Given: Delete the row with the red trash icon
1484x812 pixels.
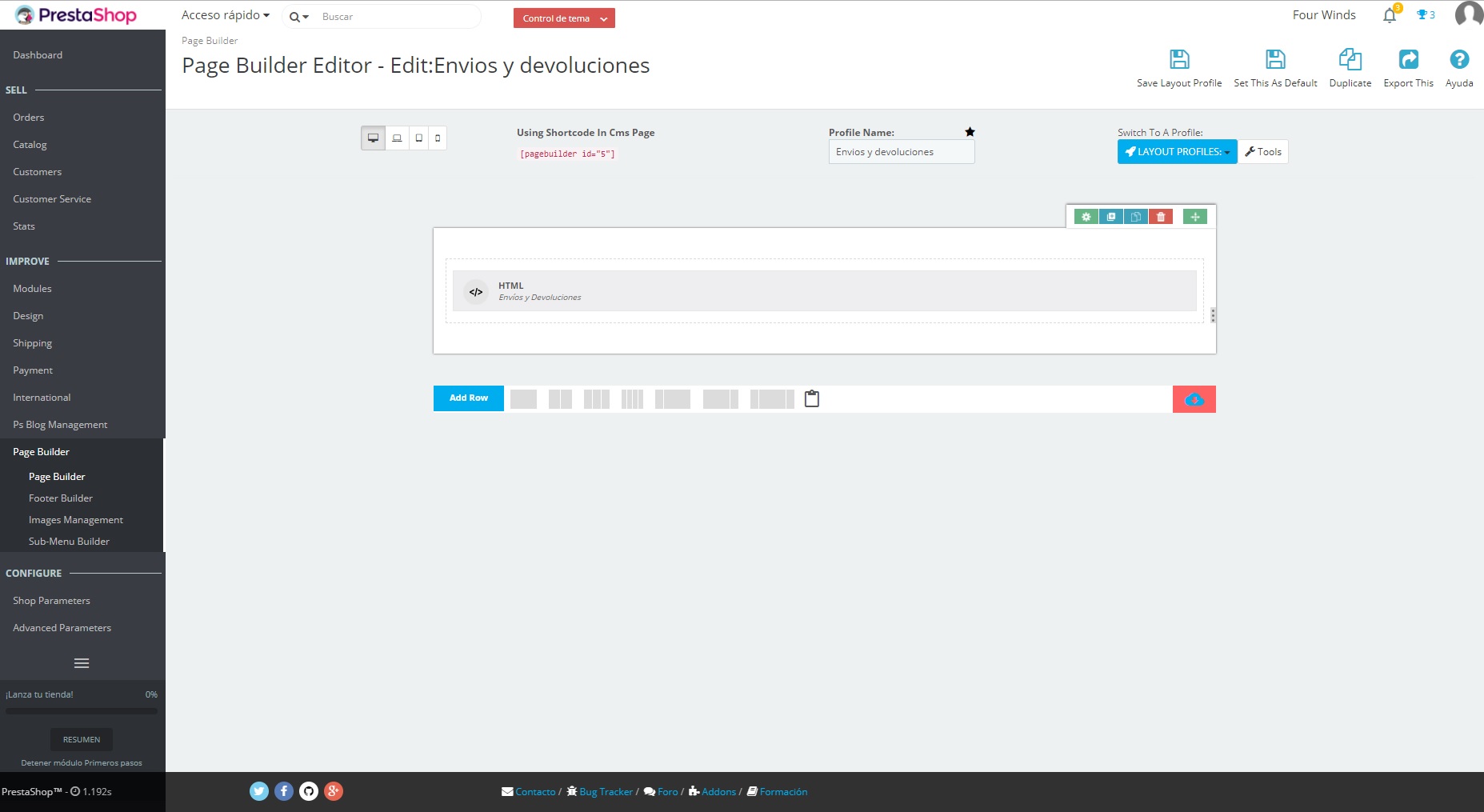Looking at the screenshot, I should point(1161,217).
